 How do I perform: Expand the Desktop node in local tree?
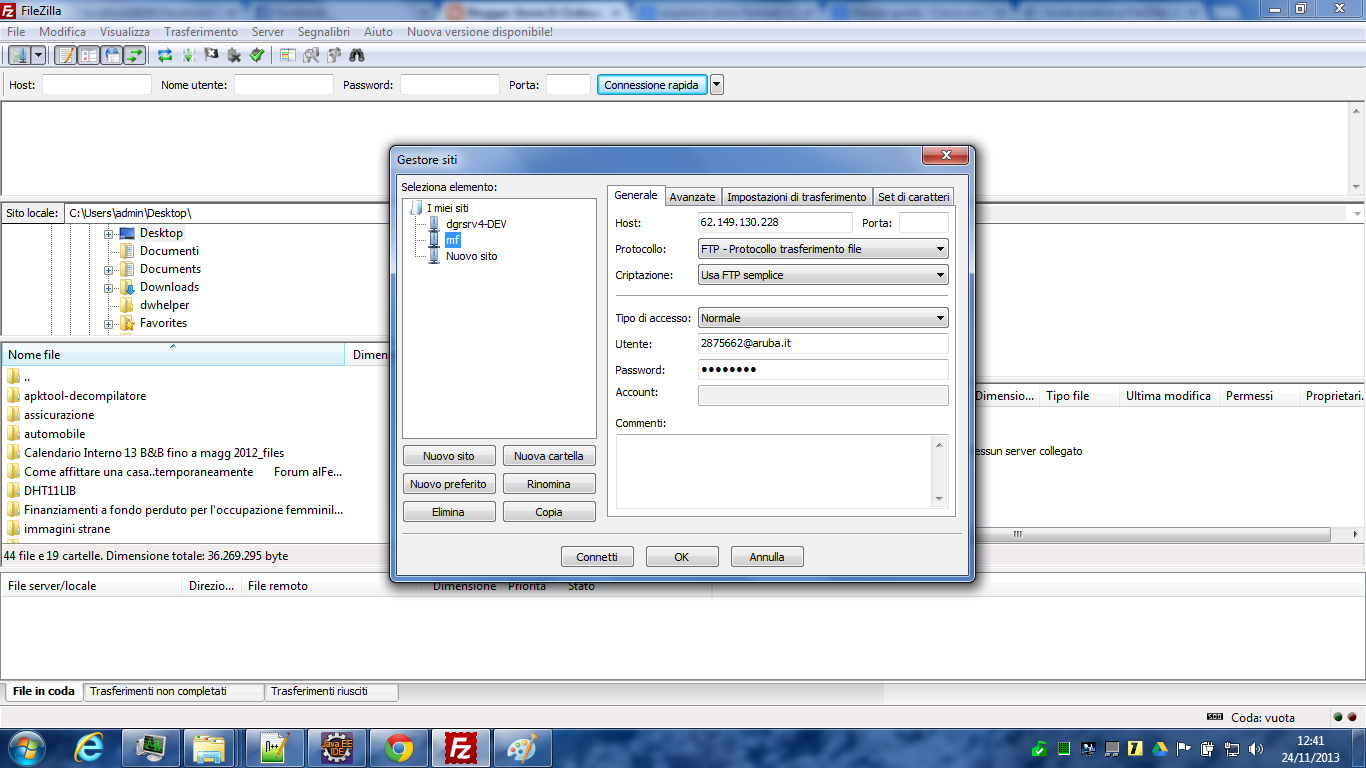(x=108, y=233)
